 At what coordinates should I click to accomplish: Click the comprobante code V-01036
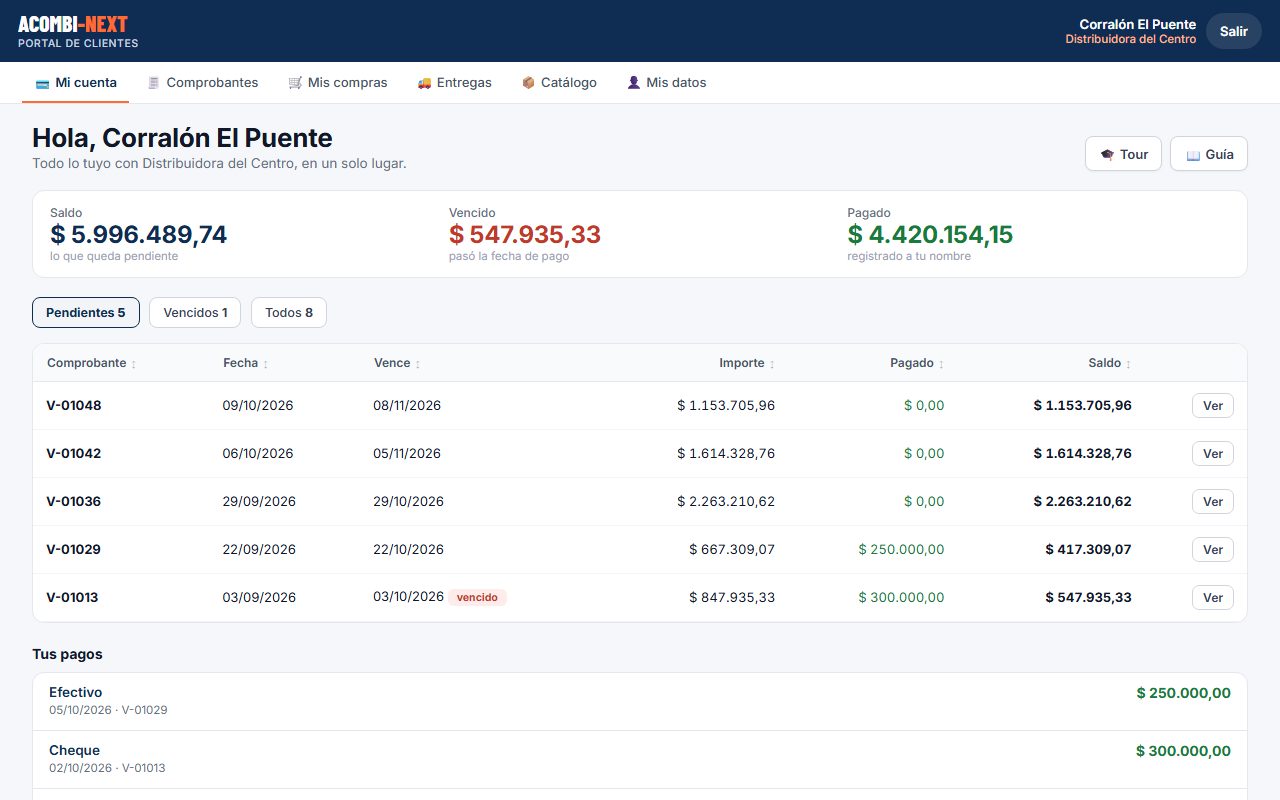[x=74, y=501]
